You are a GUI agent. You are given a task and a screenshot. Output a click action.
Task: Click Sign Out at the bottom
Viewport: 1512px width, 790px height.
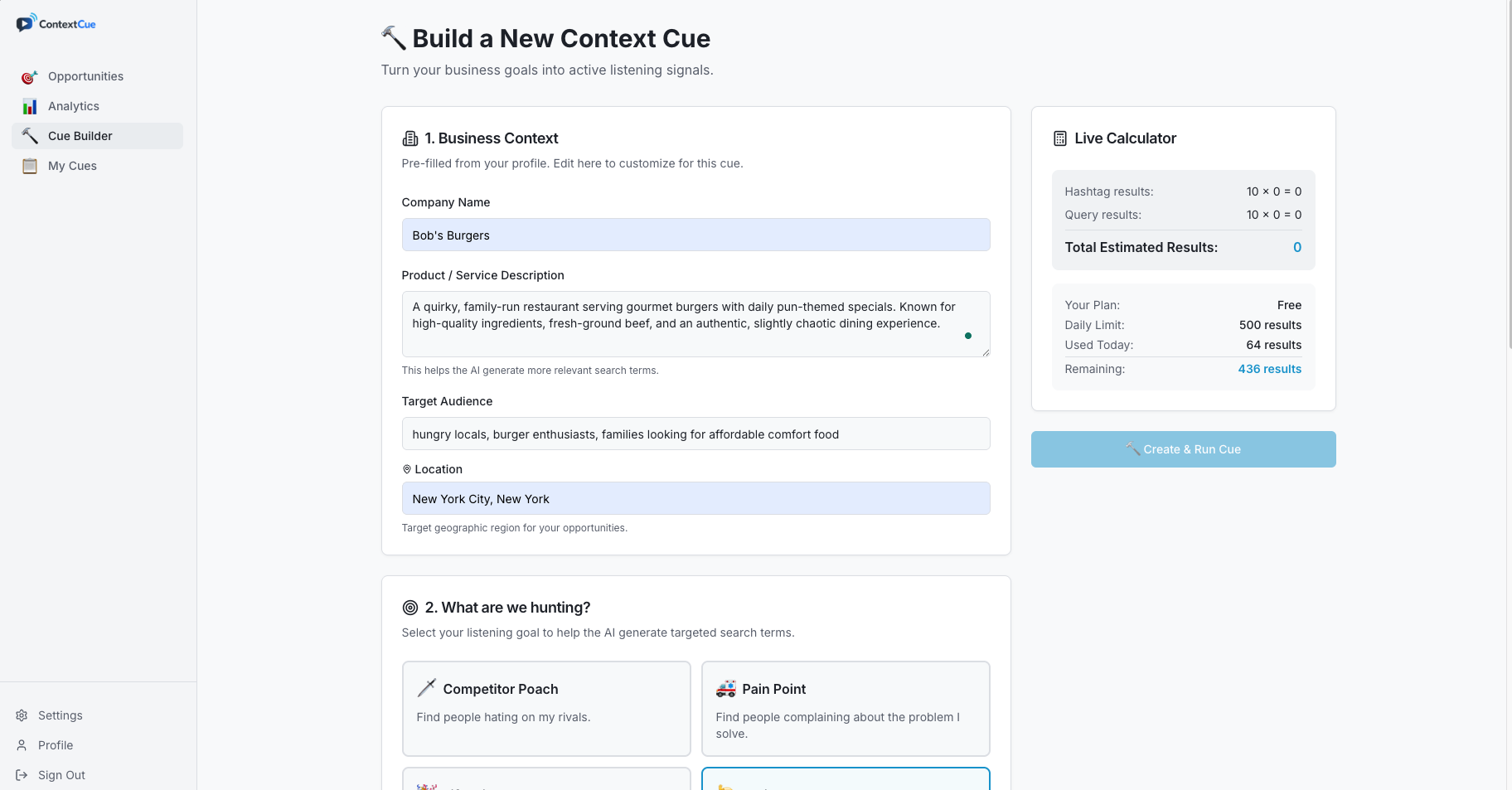pyautogui.click(x=61, y=775)
